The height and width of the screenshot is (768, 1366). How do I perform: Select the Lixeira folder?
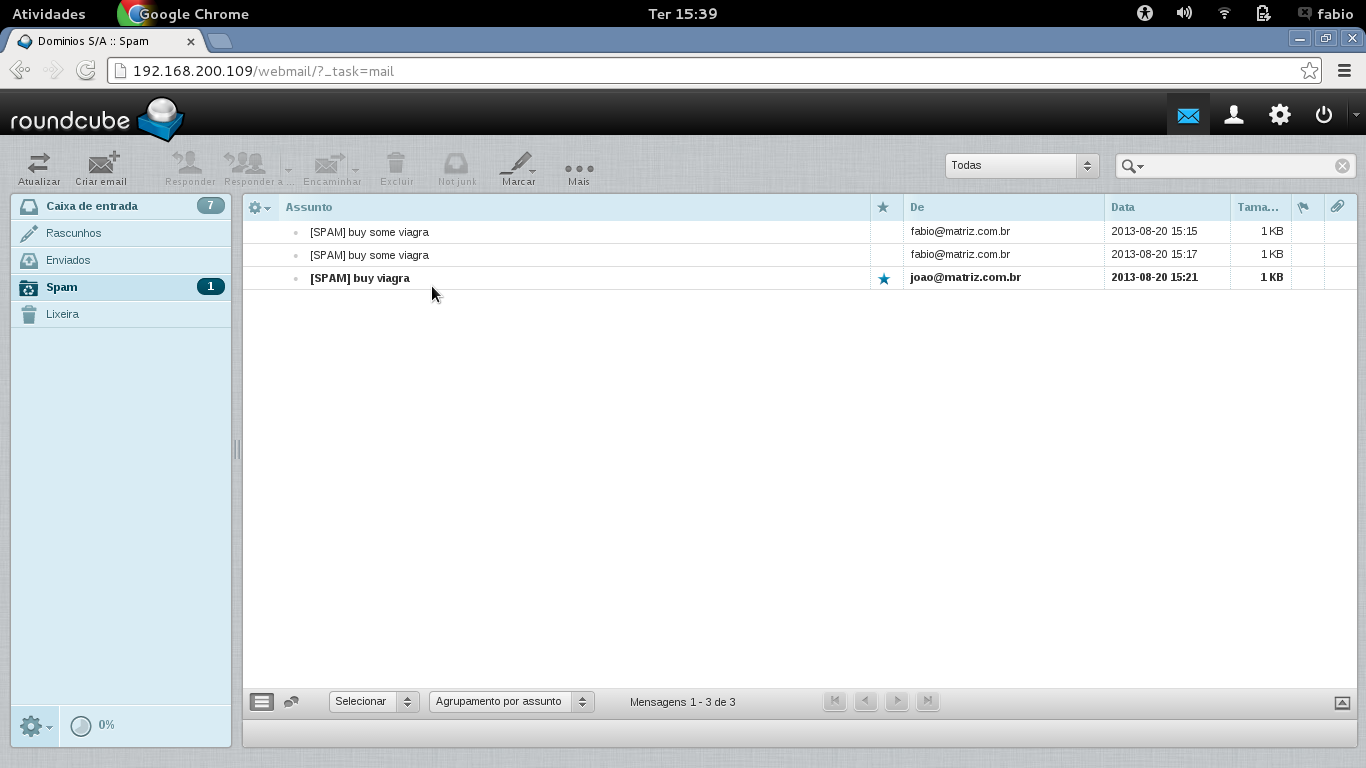click(62, 314)
